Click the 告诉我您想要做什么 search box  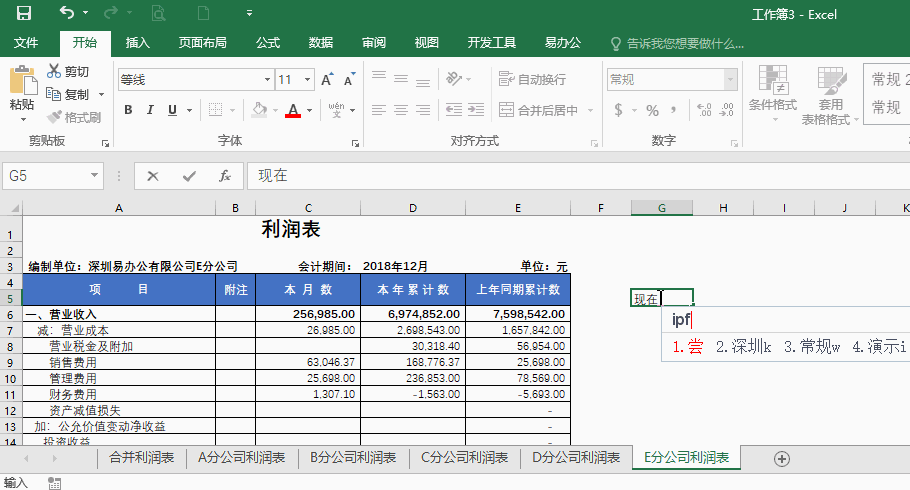(x=677, y=44)
